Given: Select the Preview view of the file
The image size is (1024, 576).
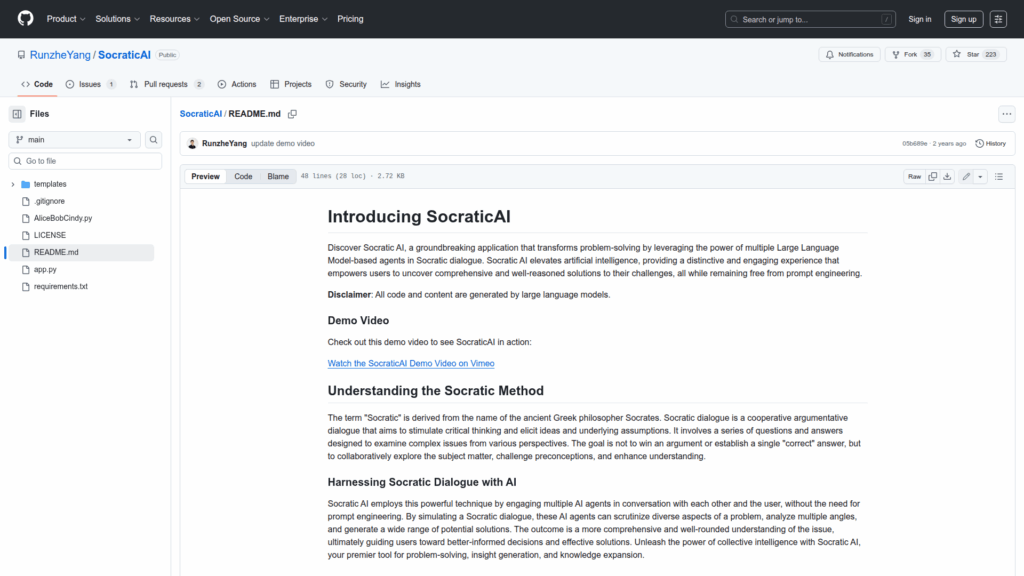Looking at the screenshot, I should tap(205, 176).
